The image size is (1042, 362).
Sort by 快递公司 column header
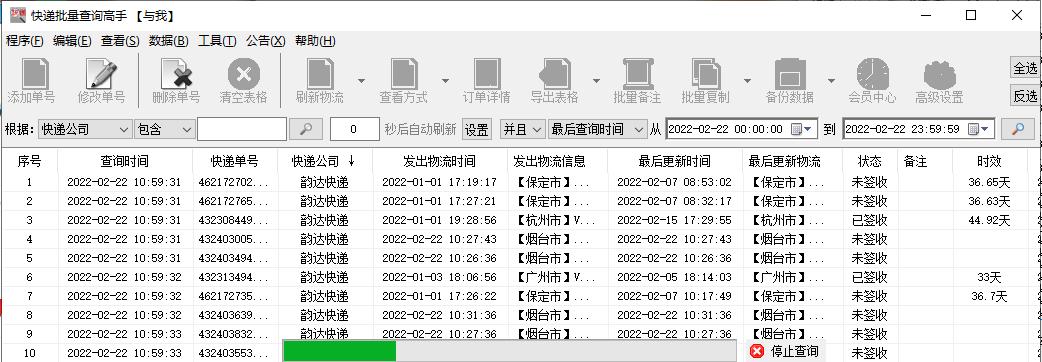click(x=325, y=161)
